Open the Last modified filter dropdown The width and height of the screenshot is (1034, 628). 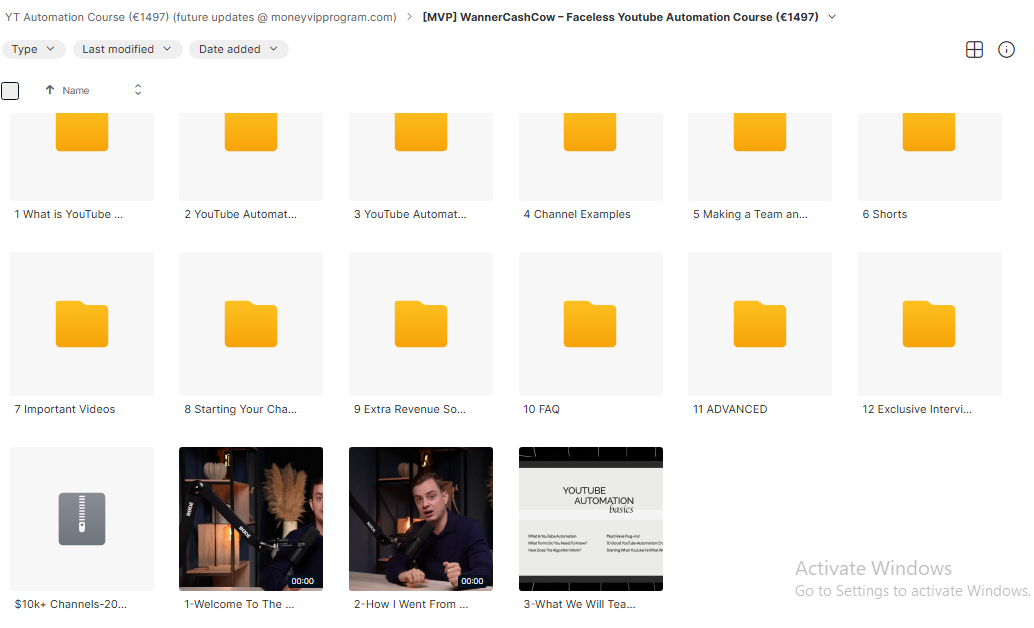pyautogui.click(x=127, y=49)
